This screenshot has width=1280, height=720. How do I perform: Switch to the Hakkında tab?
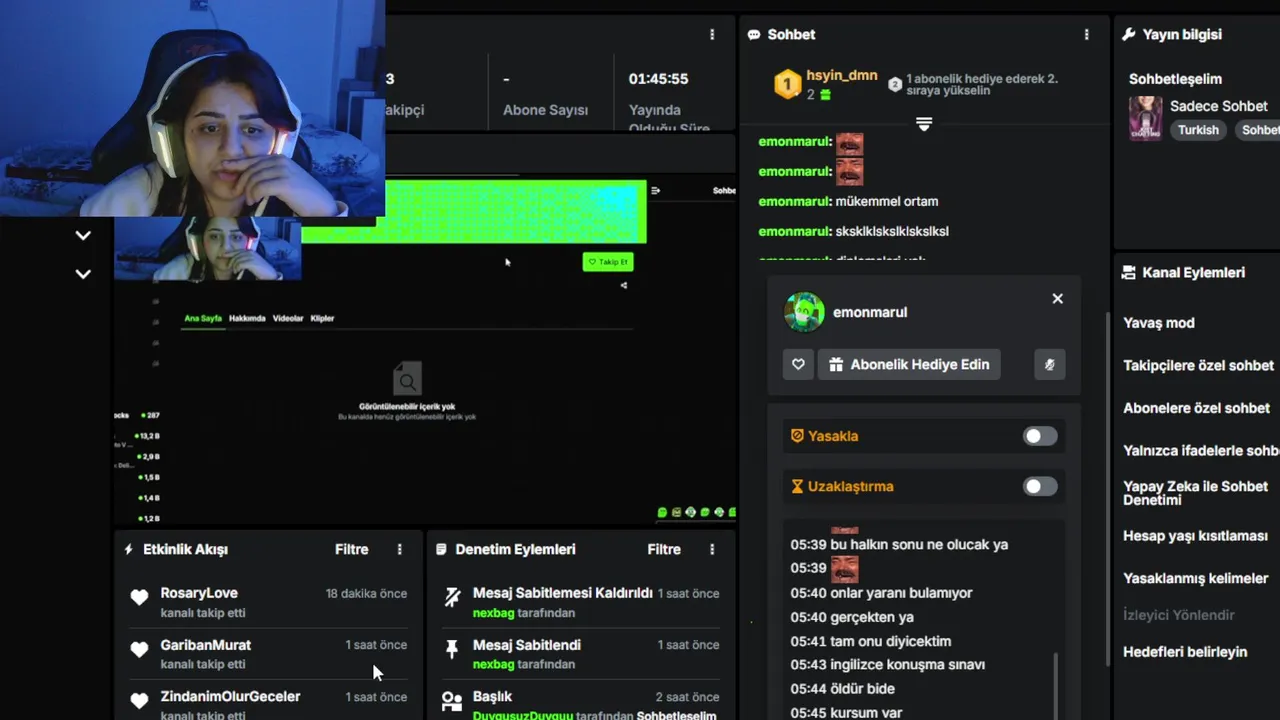tap(247, 318)
